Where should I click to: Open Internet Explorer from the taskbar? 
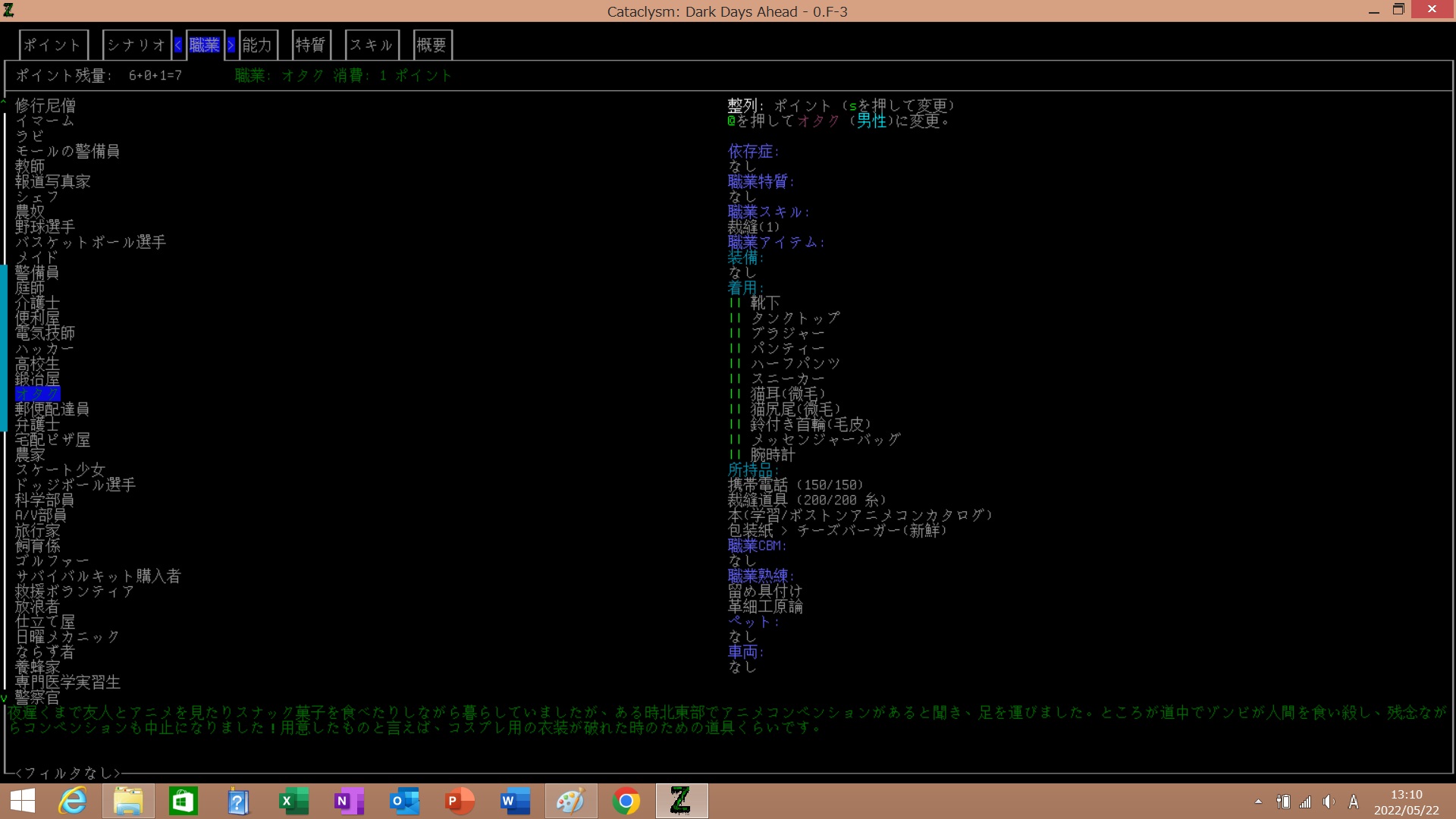coord(73,801)
